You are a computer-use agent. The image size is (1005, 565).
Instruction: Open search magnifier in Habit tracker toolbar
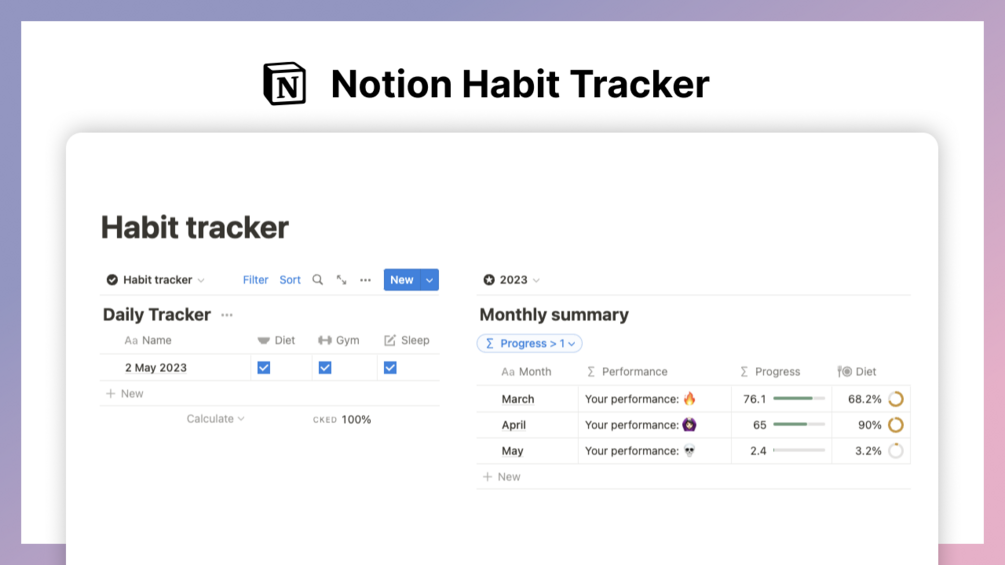[x=317, y=280]
